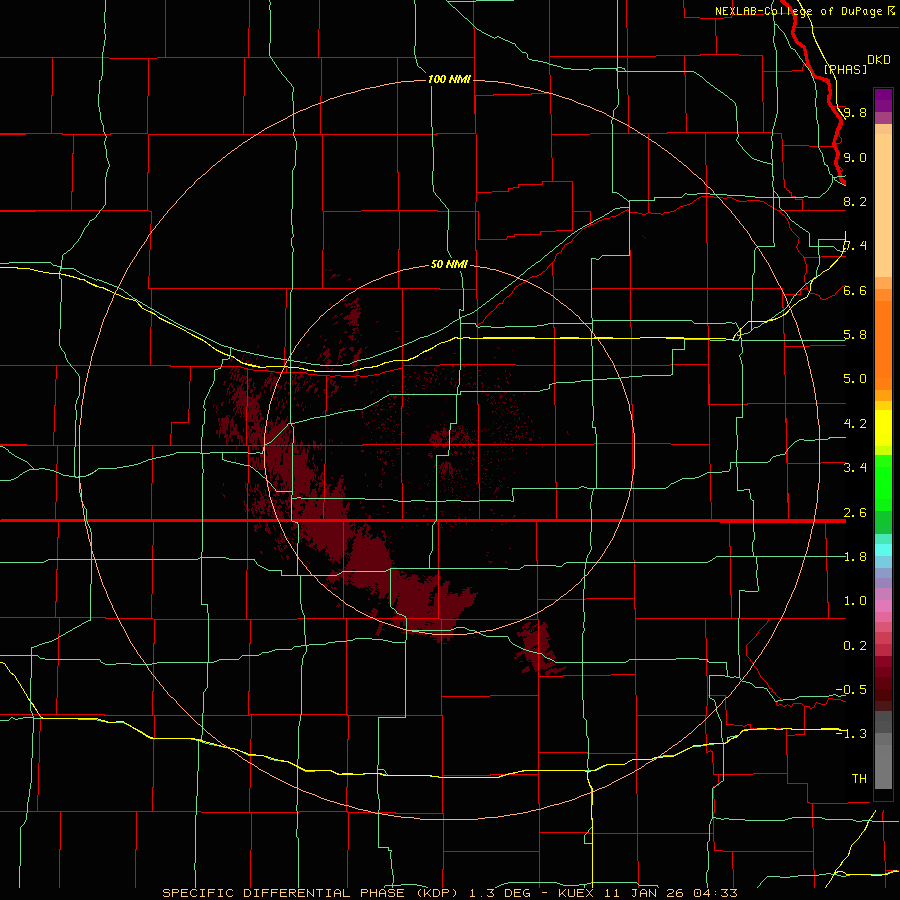The width and height of the screenshot is (900, 900).
Task: Click the 8.2 legend value
Action: point(855,201)
